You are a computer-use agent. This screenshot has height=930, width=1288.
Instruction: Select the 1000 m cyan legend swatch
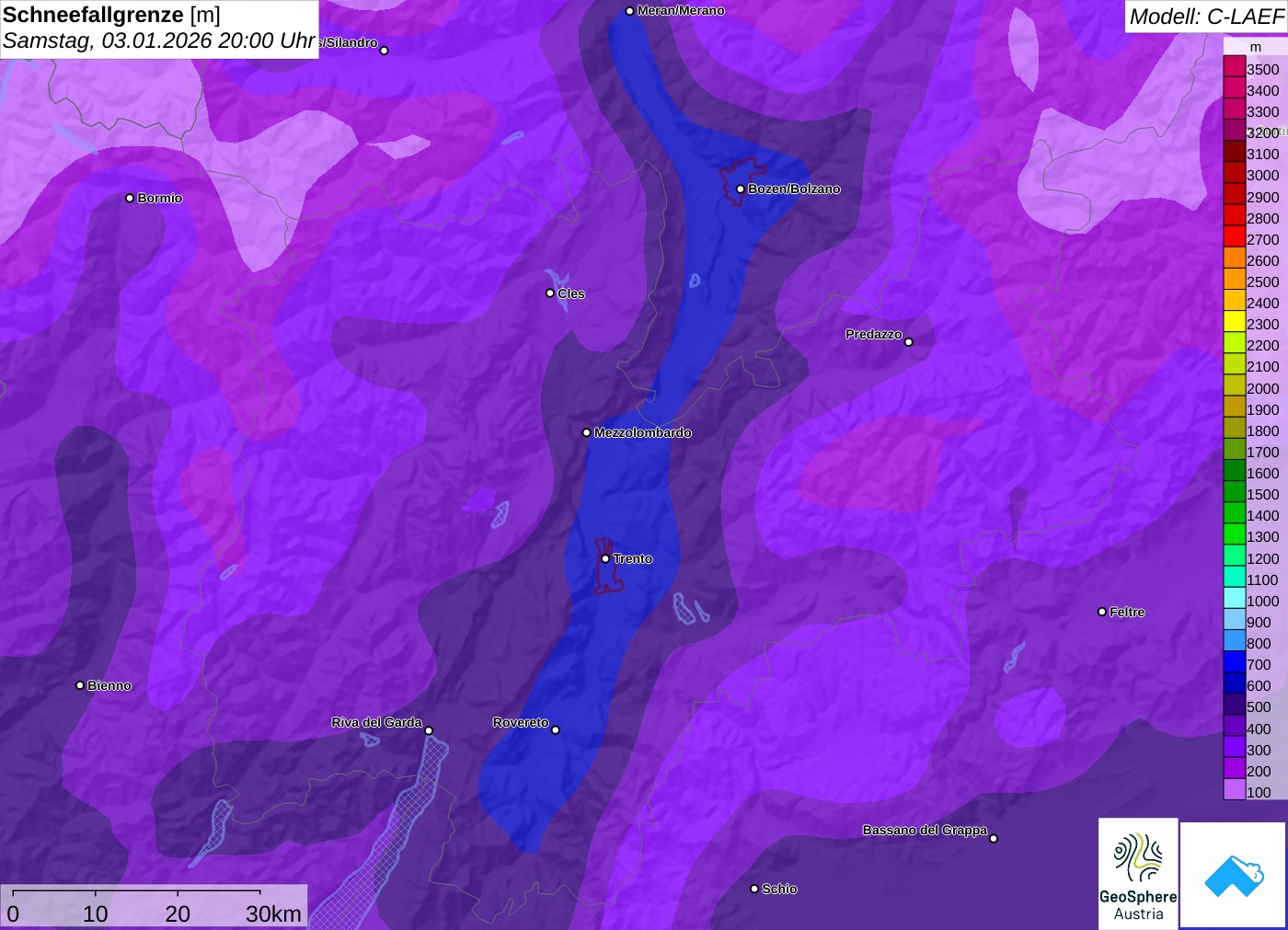click(1235, 599)
